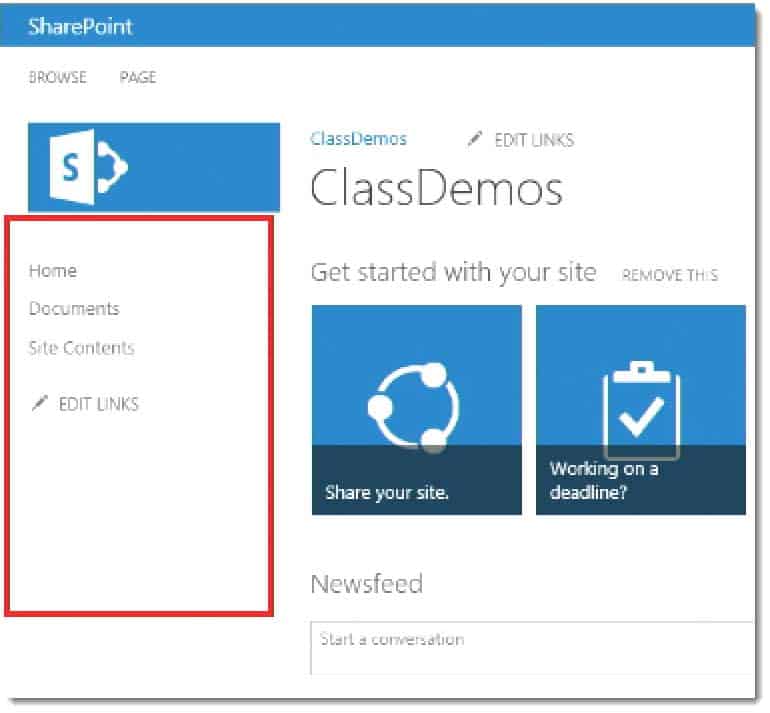This screenshot has width=770, height=713.
Task: Open Site Contents in left navigation
Action: [x=82, y=348]
